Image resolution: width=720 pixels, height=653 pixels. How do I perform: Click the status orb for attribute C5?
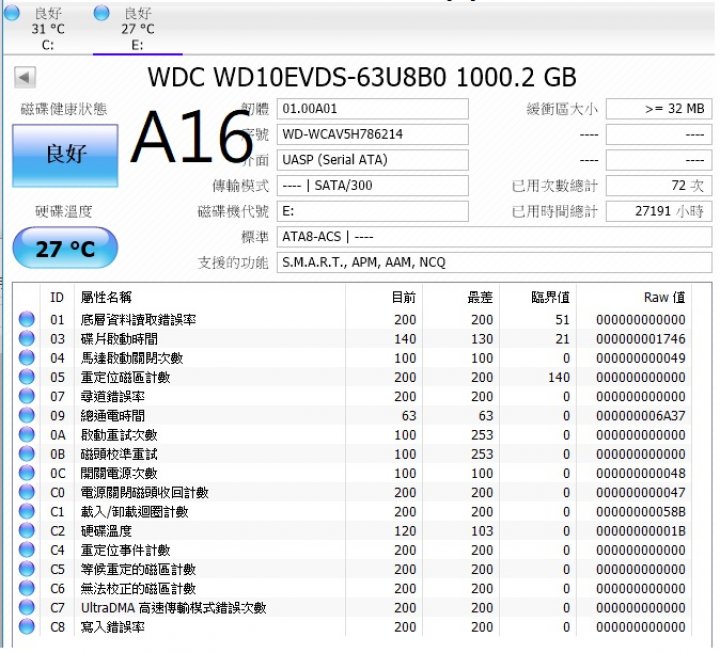(27, 569)
